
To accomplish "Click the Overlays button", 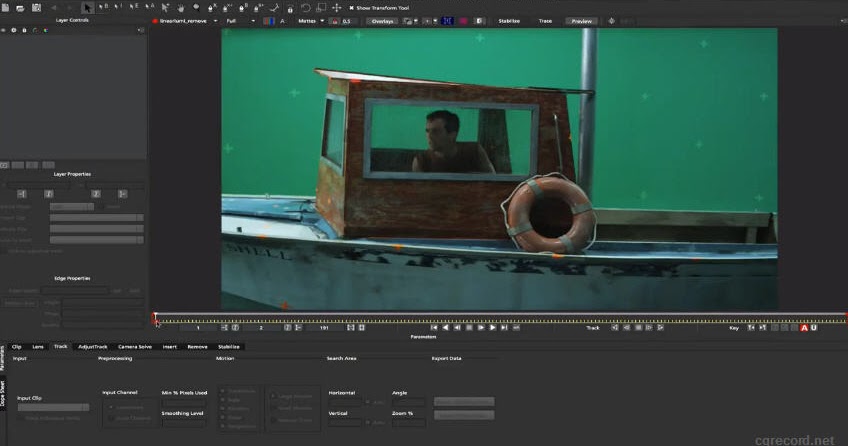I will pyautogui.click(x=382, y=21).
